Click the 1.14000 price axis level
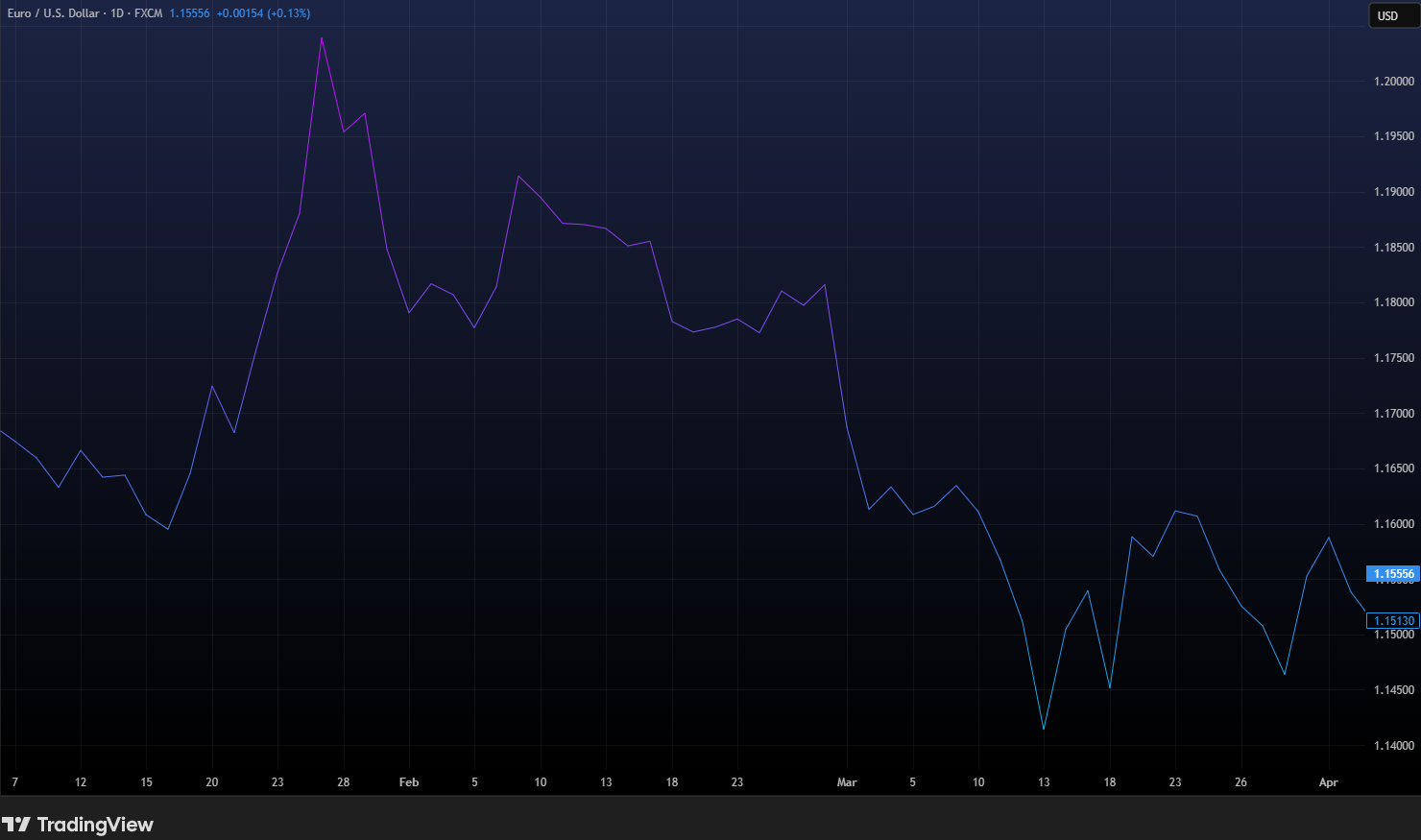Image resolution: width=1421 pixels, height=840 pixels. click(1393, 746)
